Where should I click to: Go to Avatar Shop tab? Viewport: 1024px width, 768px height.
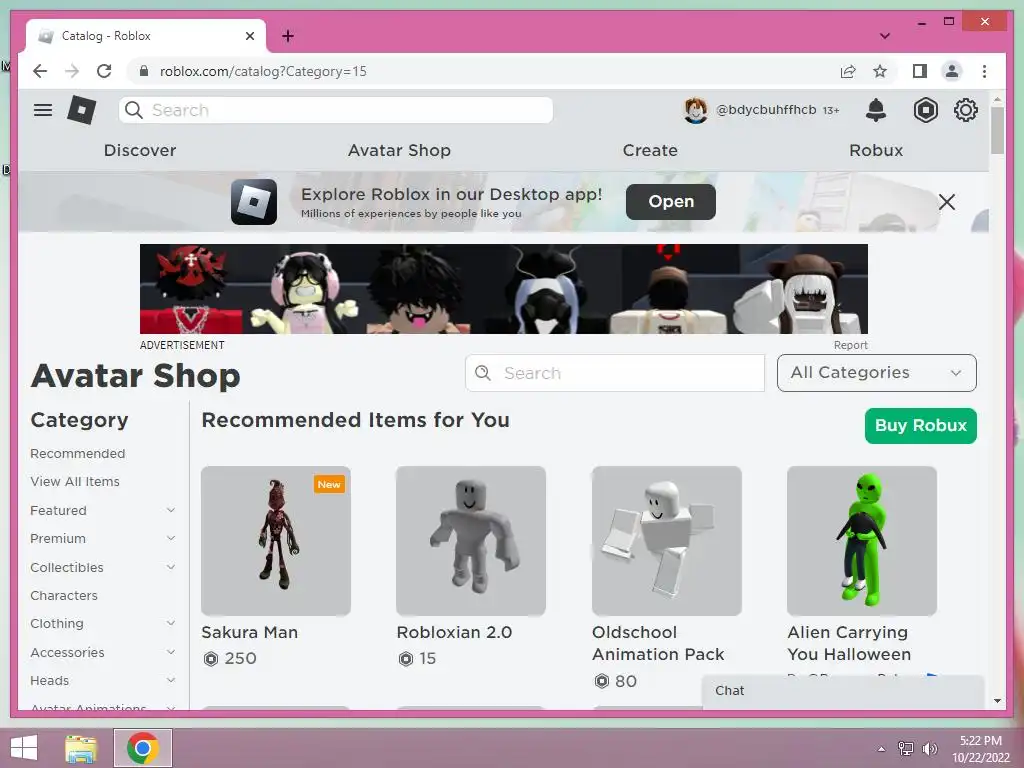pyautogui.click(x=399, y=150)
